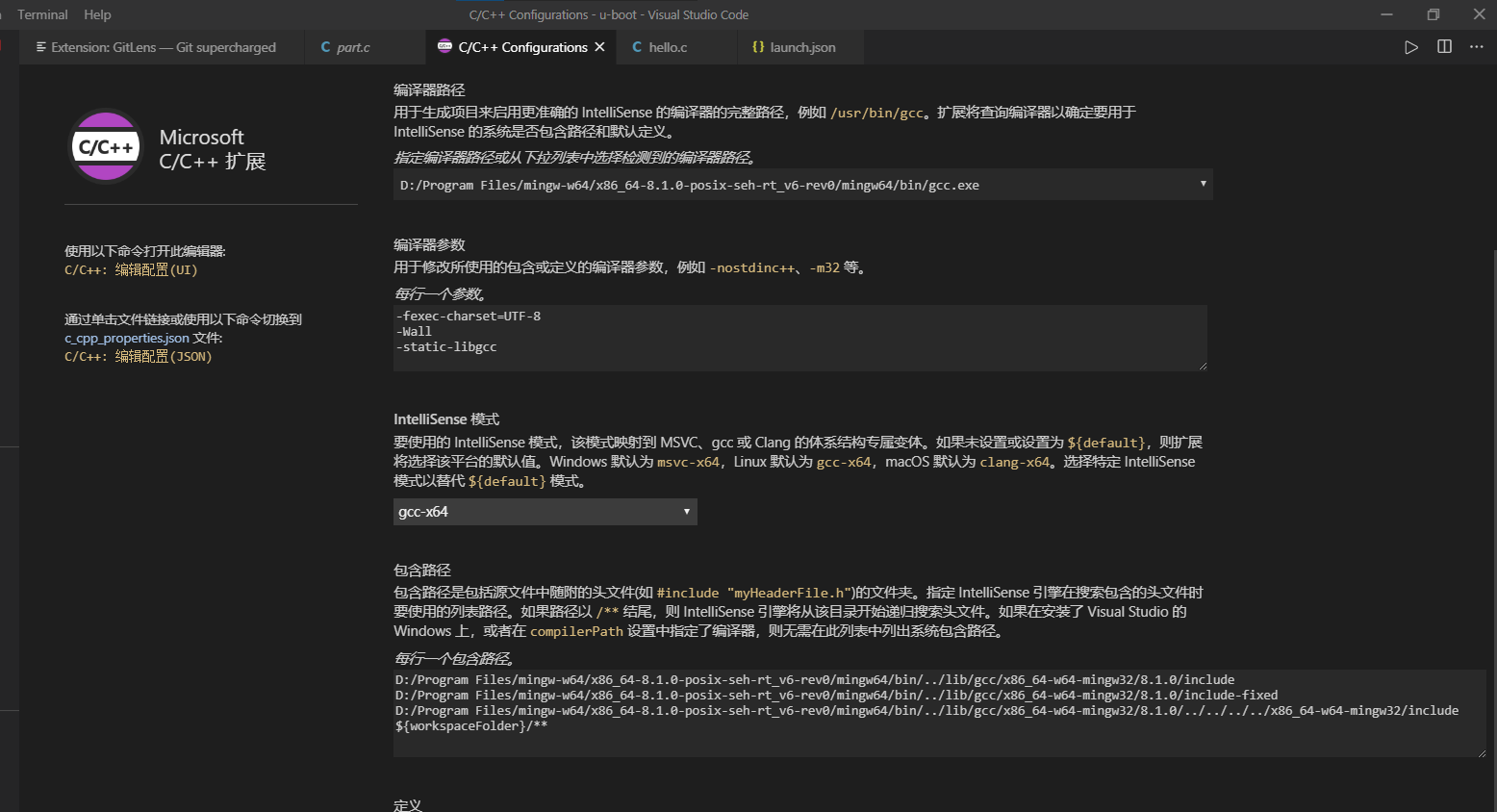This screenshot has height=812, width=1497.
Task: Click the C/C++ extension logo
Action: (106, 147)
